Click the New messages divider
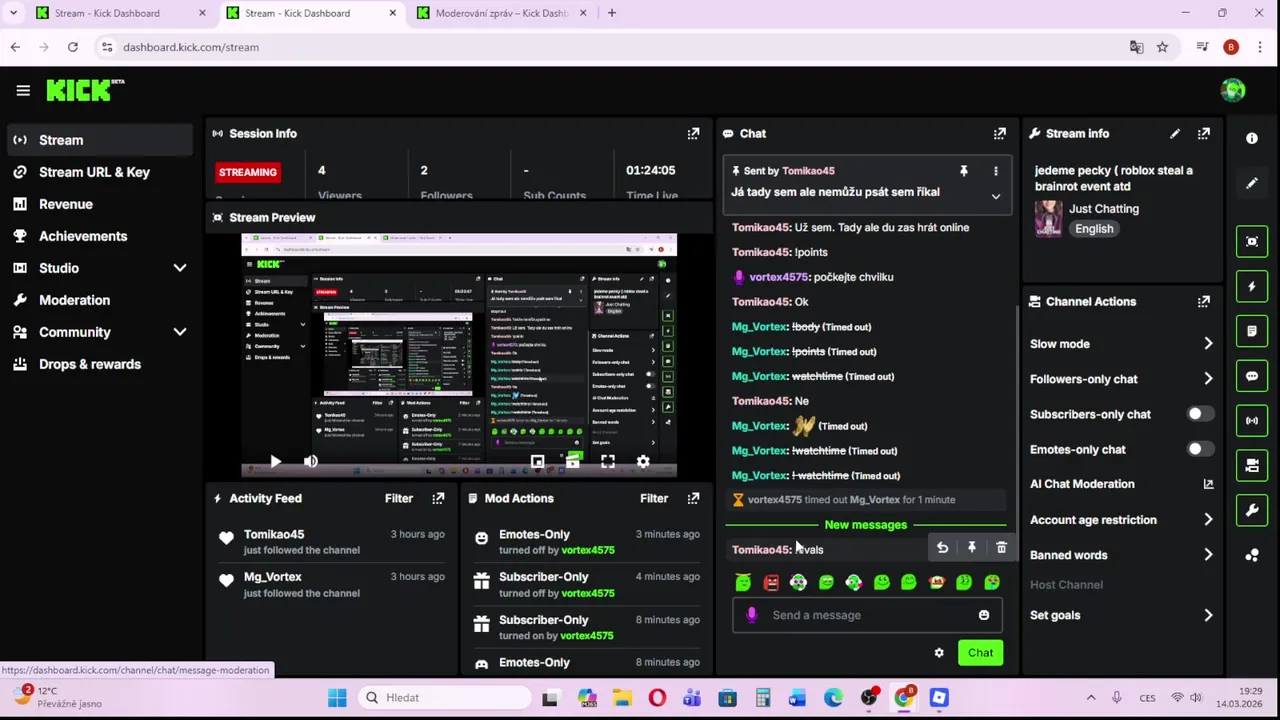Viewport: 1280px width, 720px height. click(865, 524)
